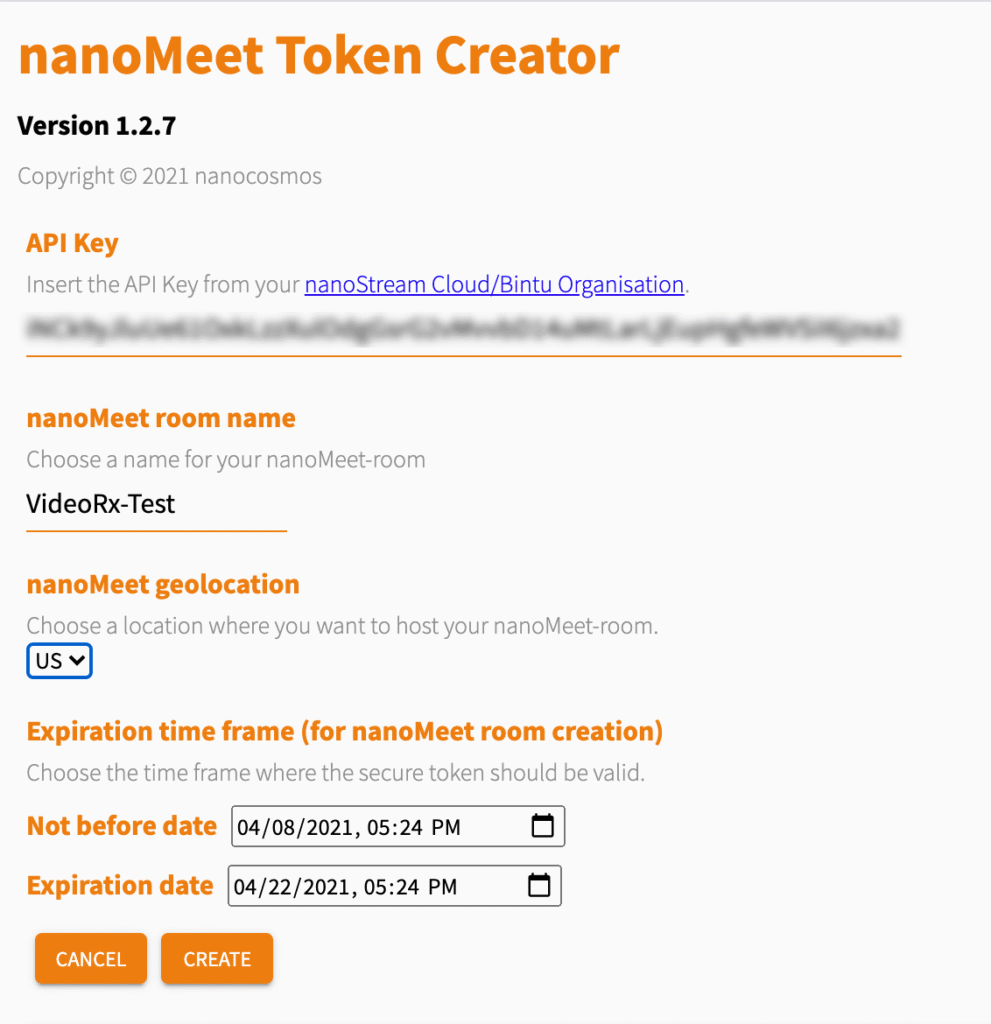
Task: Click the geolocation combo box arrow
Action: tap(78, 660)
